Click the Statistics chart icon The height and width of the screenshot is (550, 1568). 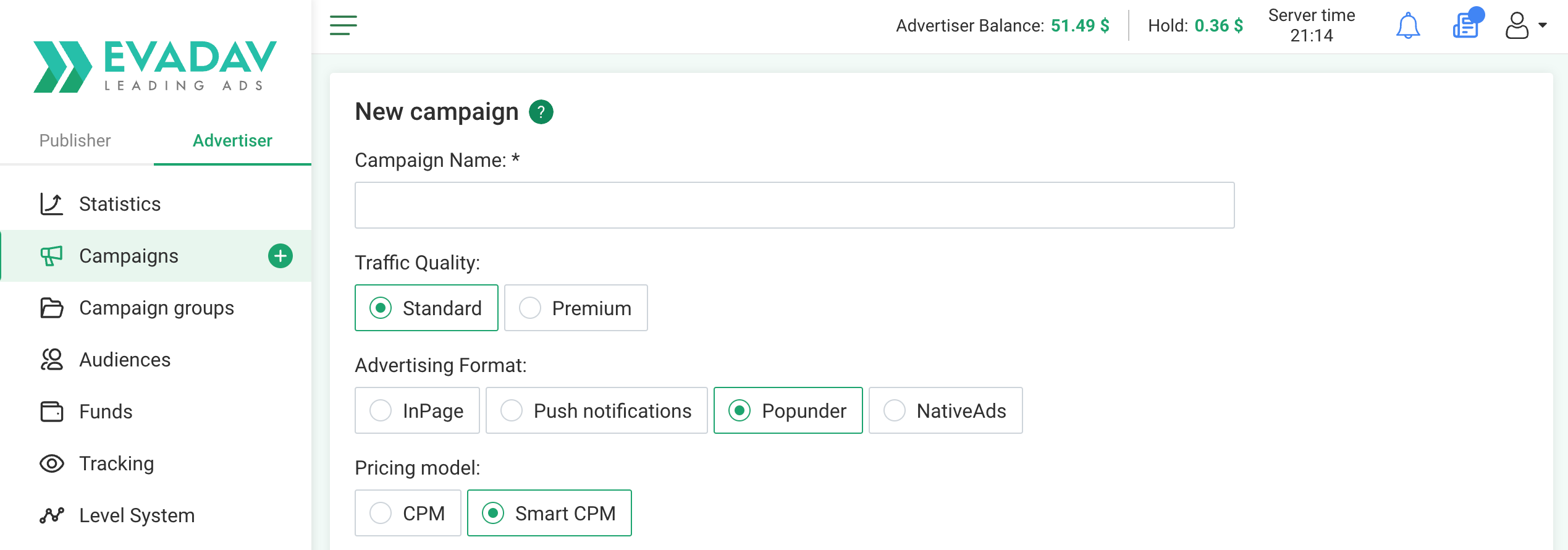click(x=52, y=204)
